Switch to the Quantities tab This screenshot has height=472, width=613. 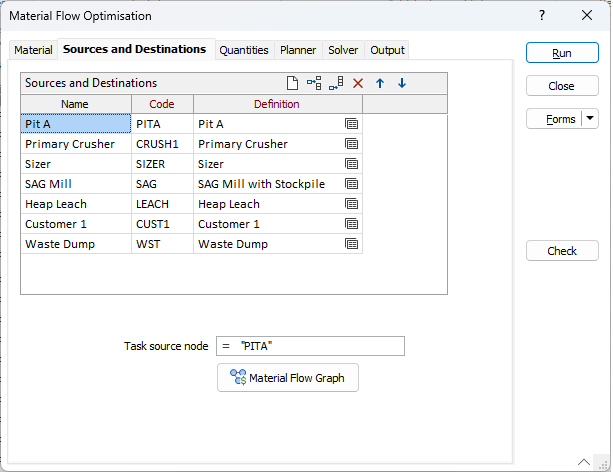coord(244,50)
